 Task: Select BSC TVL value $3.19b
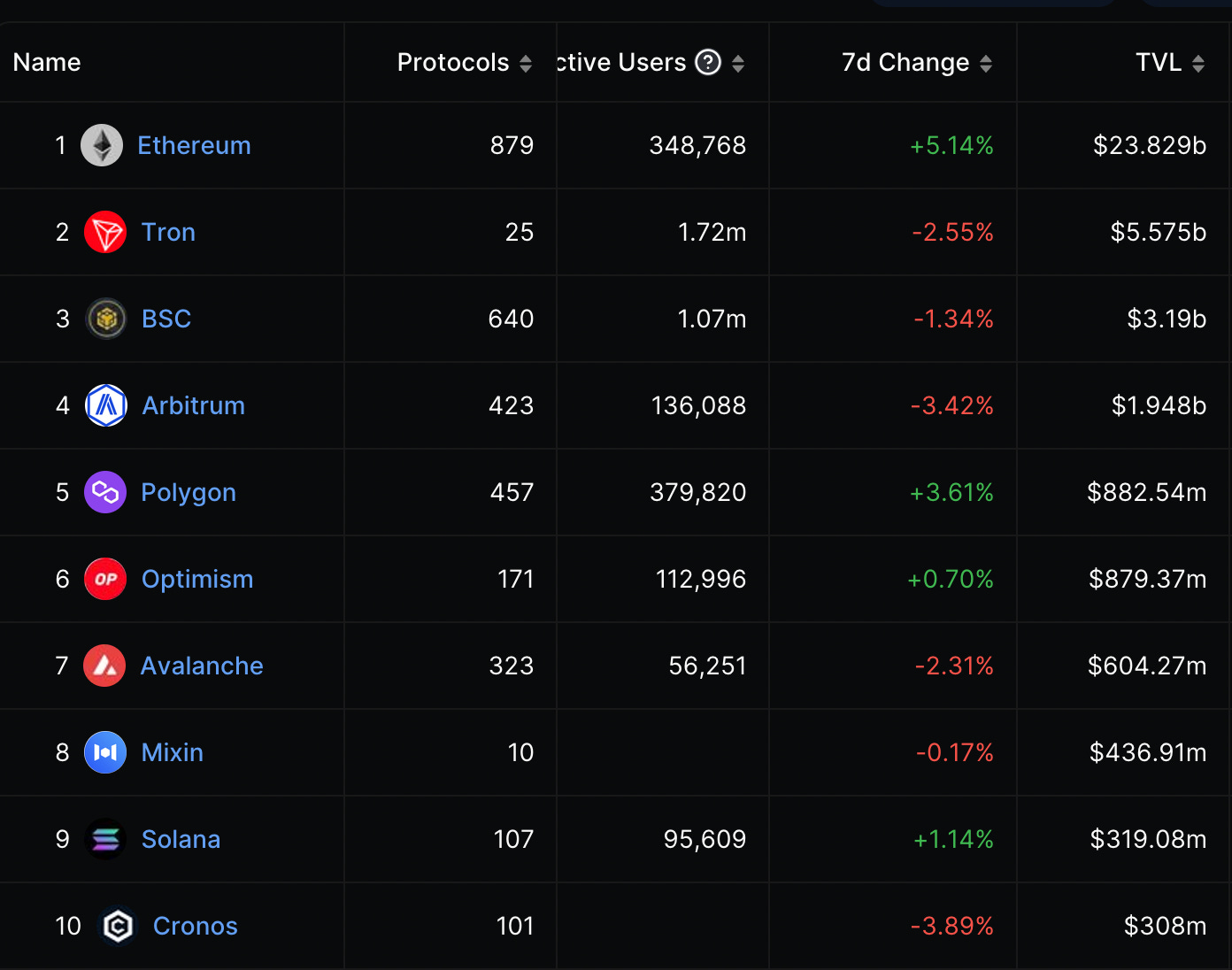(x=1167, y=319)
